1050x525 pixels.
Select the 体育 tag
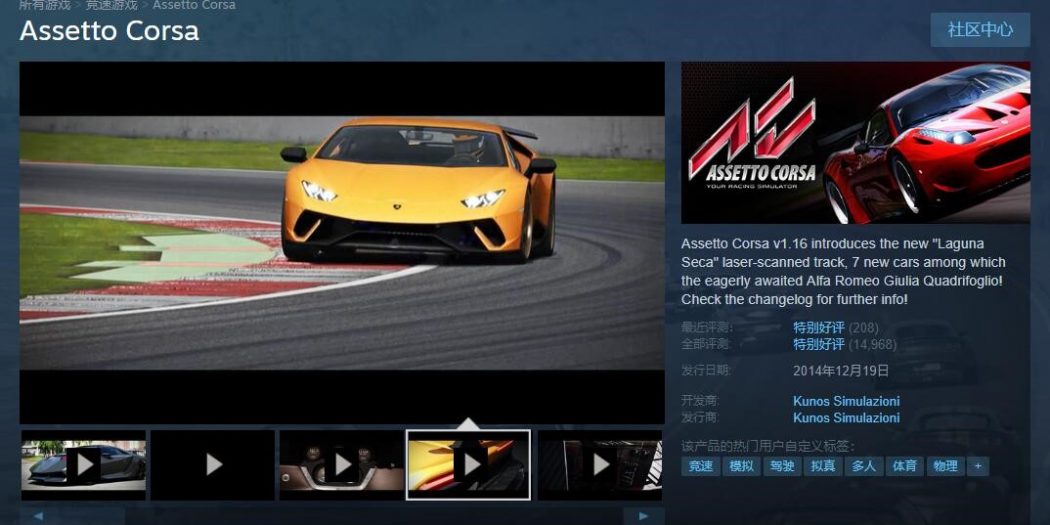tap(905, 466)
